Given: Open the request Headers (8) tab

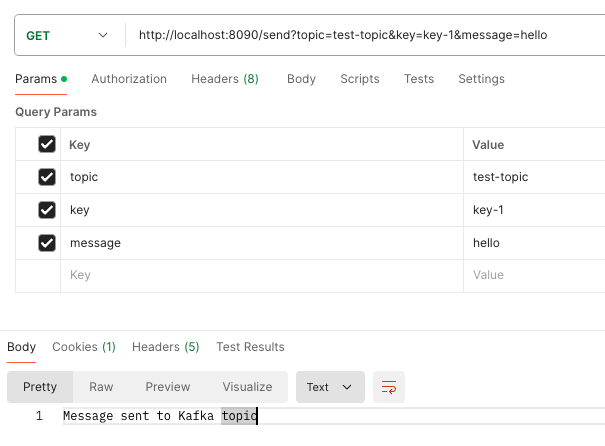Looking at the screenshot, I should click(225, 79).
